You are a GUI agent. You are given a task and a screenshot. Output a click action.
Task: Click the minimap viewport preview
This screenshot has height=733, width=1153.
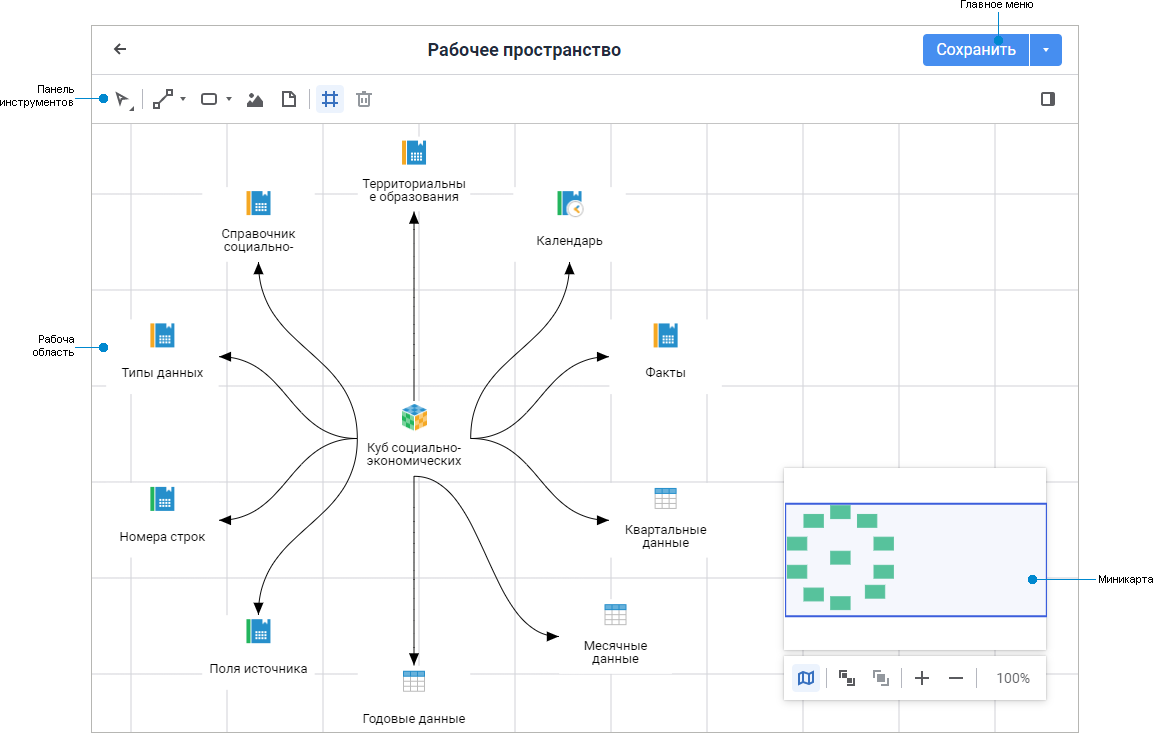(915, 559)
